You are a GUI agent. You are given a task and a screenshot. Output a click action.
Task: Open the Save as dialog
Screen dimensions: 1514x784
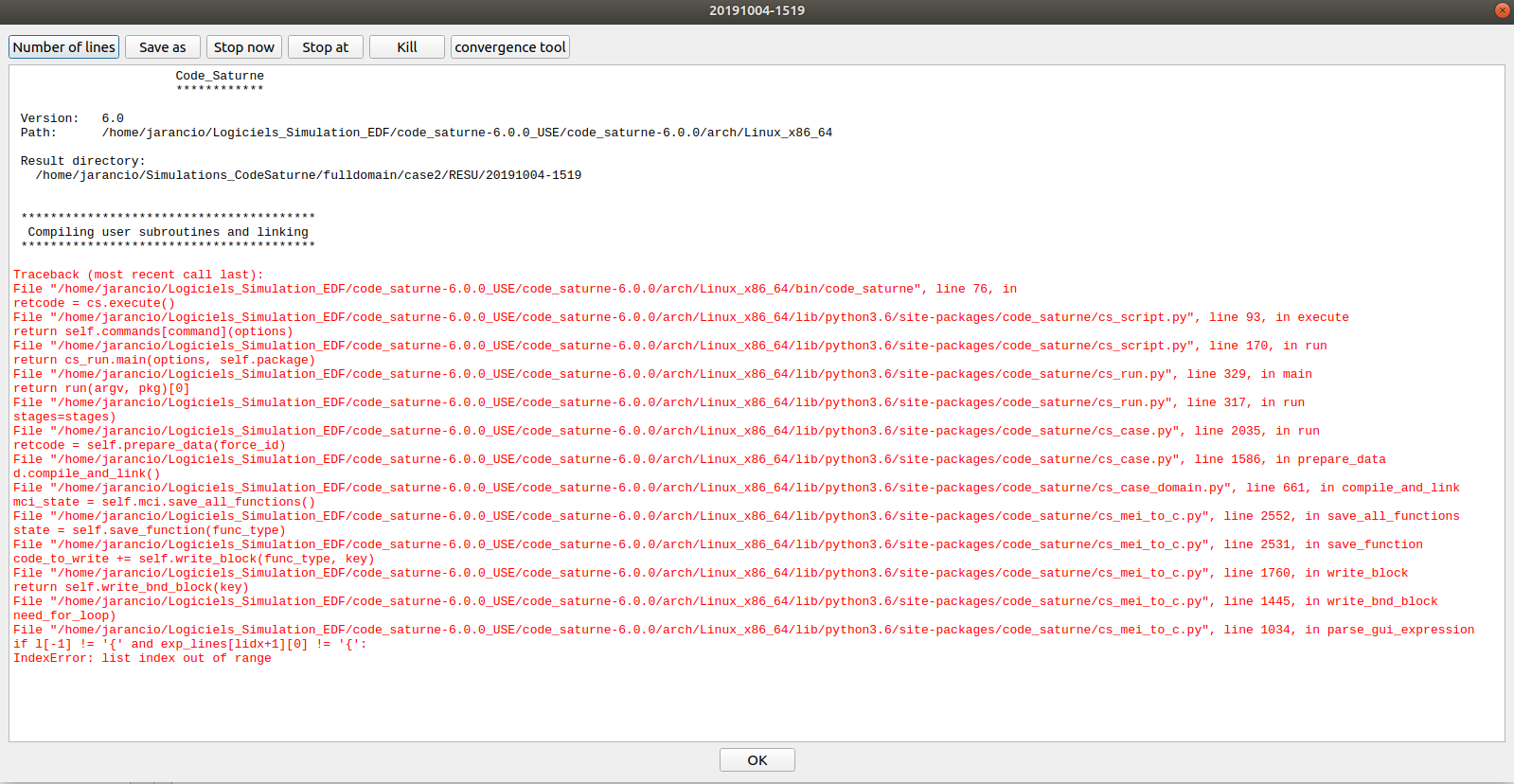click(163, 47)
